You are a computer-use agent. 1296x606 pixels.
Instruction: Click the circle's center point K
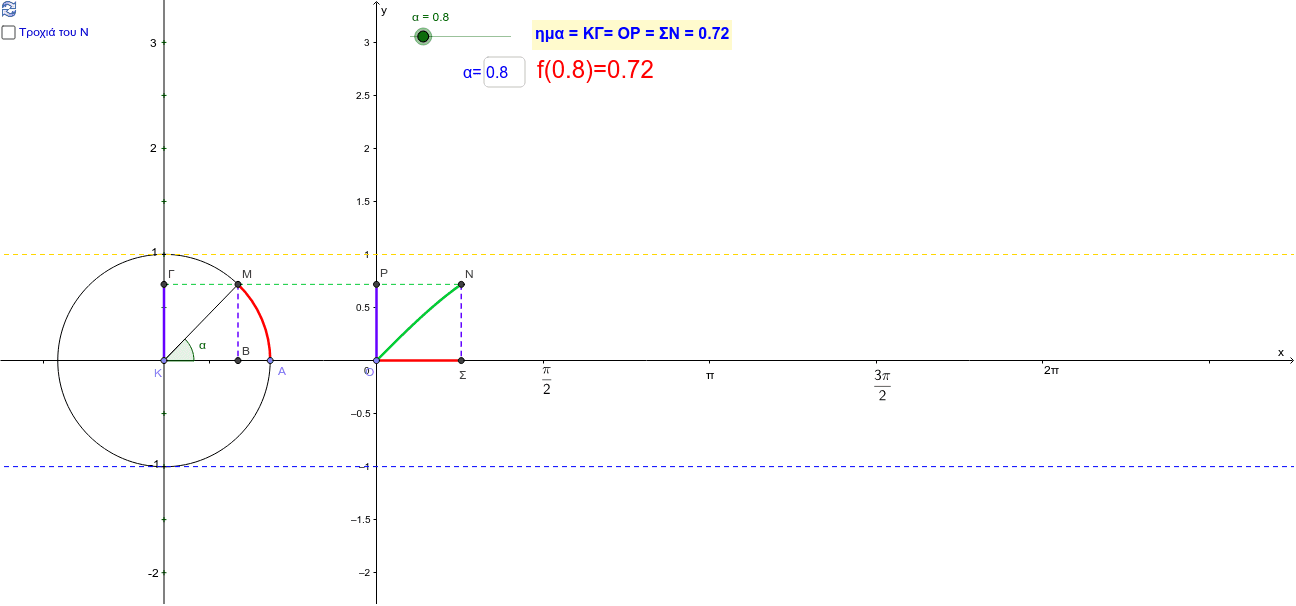coord(164,360)
